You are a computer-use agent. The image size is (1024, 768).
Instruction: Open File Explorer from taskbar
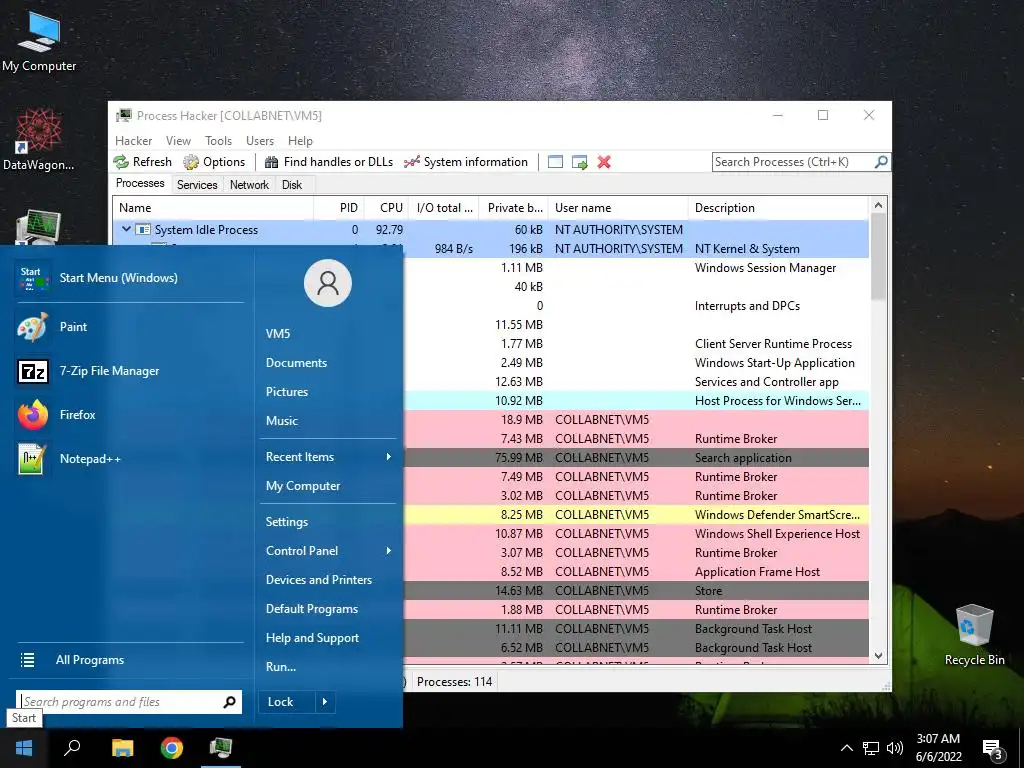click(x=122, y=748)
